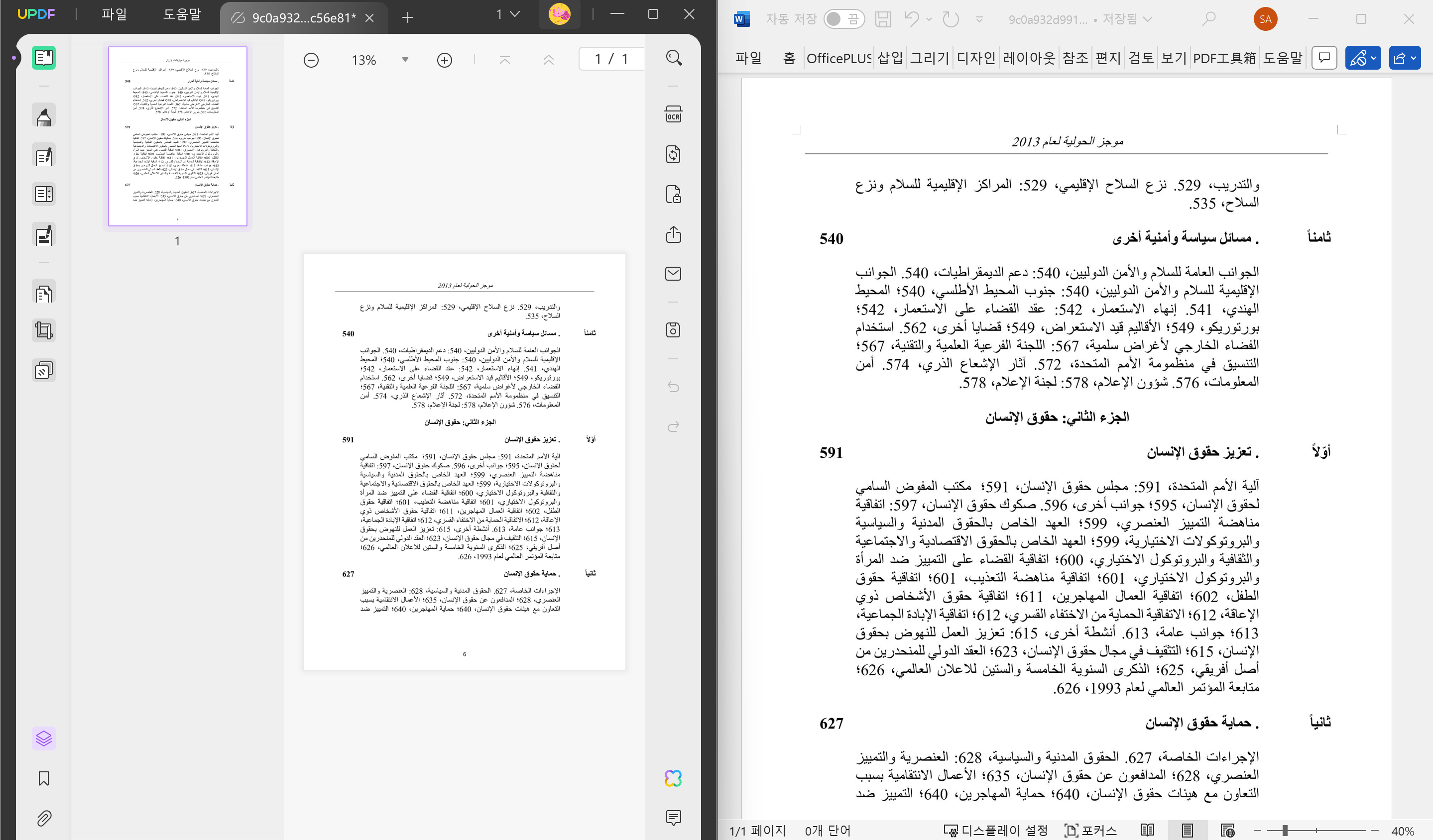The image size is (1433, 840).
Task: Open the attachments paperclip panel
Action: (x=44, y=819)
